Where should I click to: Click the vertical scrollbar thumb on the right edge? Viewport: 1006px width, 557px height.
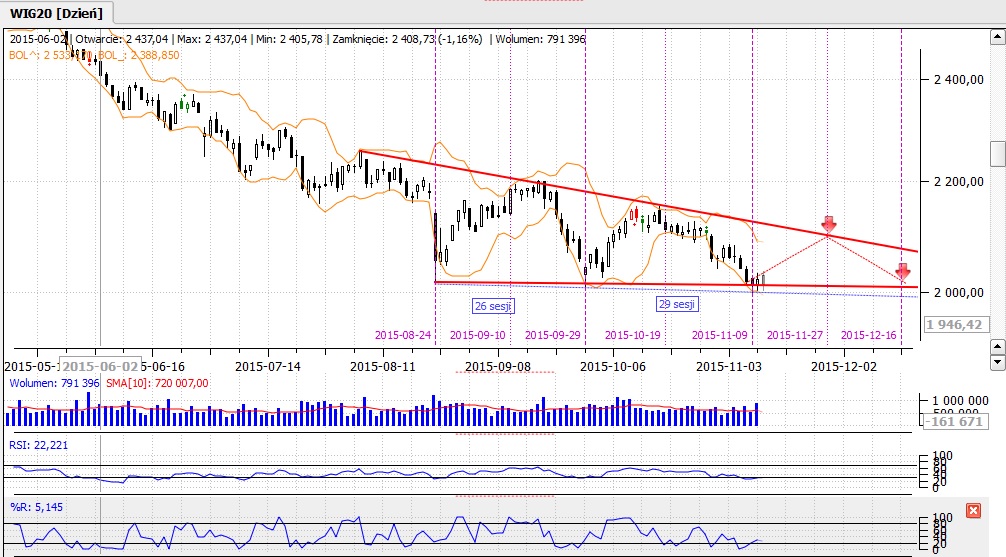pyautogui.click(x=997, y=153)
